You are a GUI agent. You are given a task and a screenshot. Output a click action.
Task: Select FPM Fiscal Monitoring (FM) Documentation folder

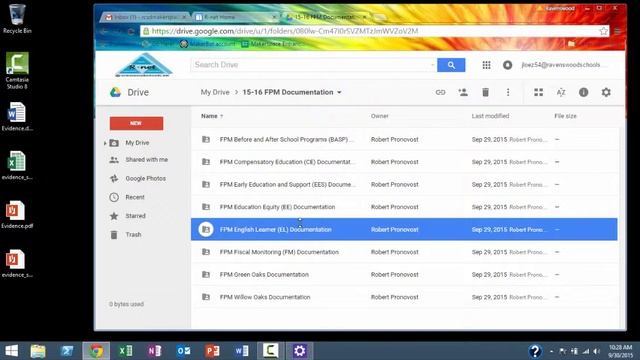click(404, 252)
